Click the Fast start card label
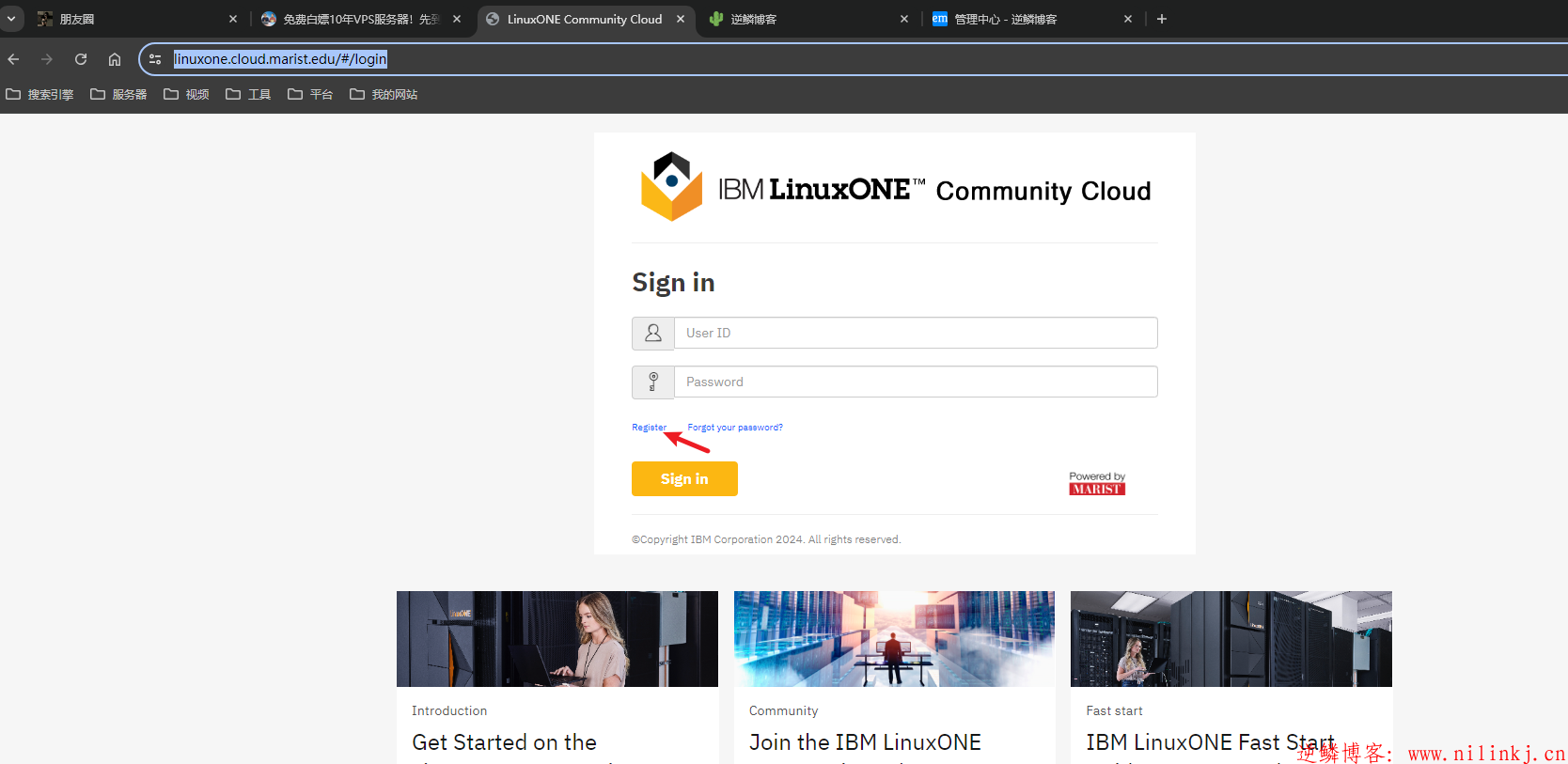Screen dimensions: 1568x764 tap(1114, 710)
